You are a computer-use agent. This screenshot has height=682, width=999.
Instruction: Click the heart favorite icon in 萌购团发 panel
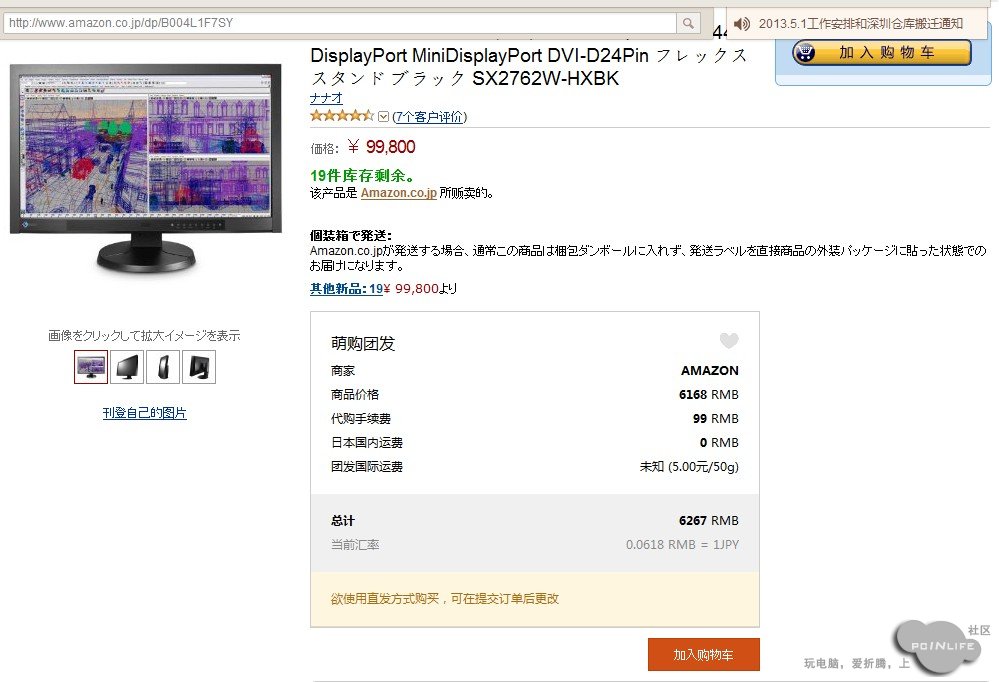(x=729, y=341)
